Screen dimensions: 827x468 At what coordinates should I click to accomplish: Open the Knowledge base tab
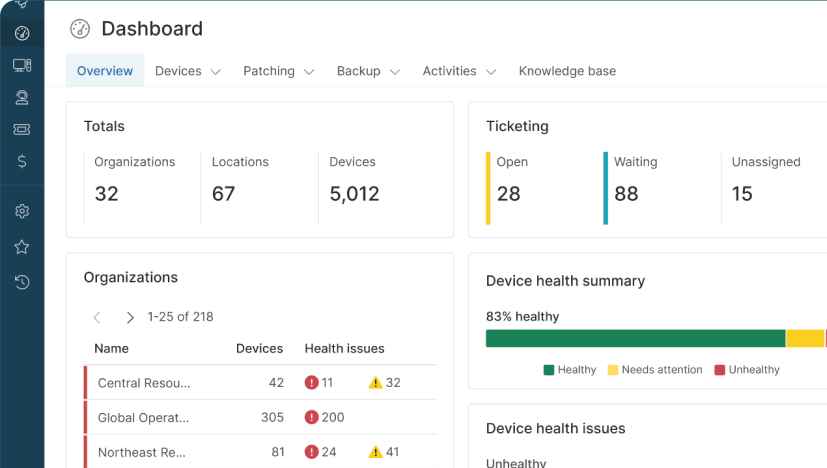[x=568, y=71]
